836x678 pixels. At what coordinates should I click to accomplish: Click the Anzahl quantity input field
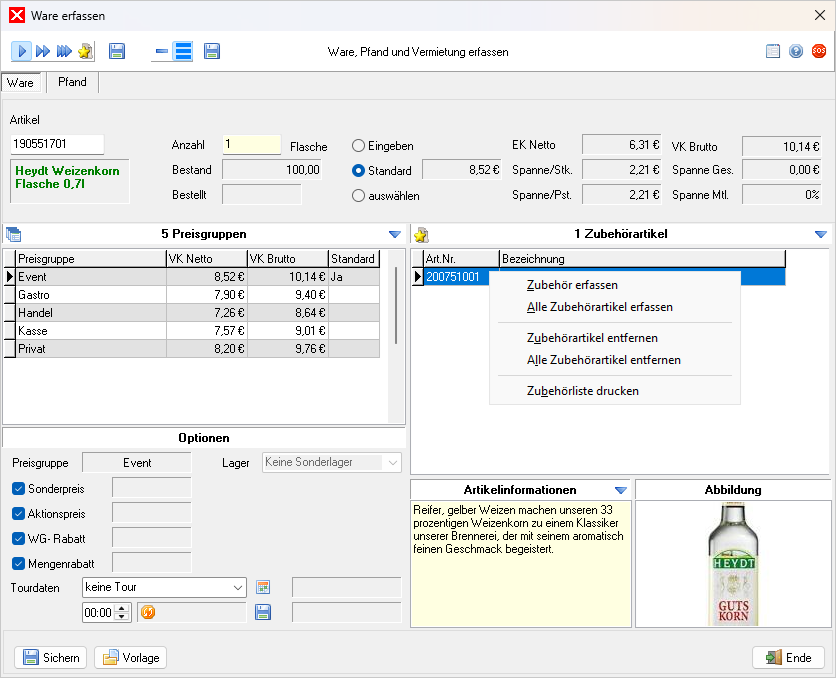click(251, 144)
